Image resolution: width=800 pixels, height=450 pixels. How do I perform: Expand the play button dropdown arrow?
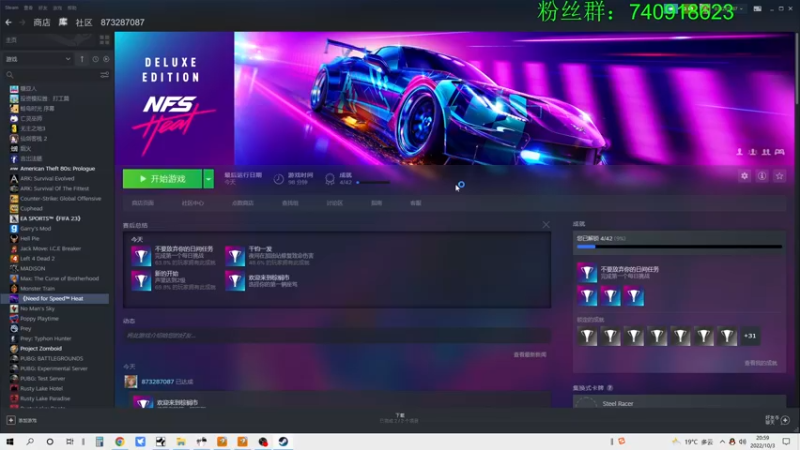click(x=209, y=179)
